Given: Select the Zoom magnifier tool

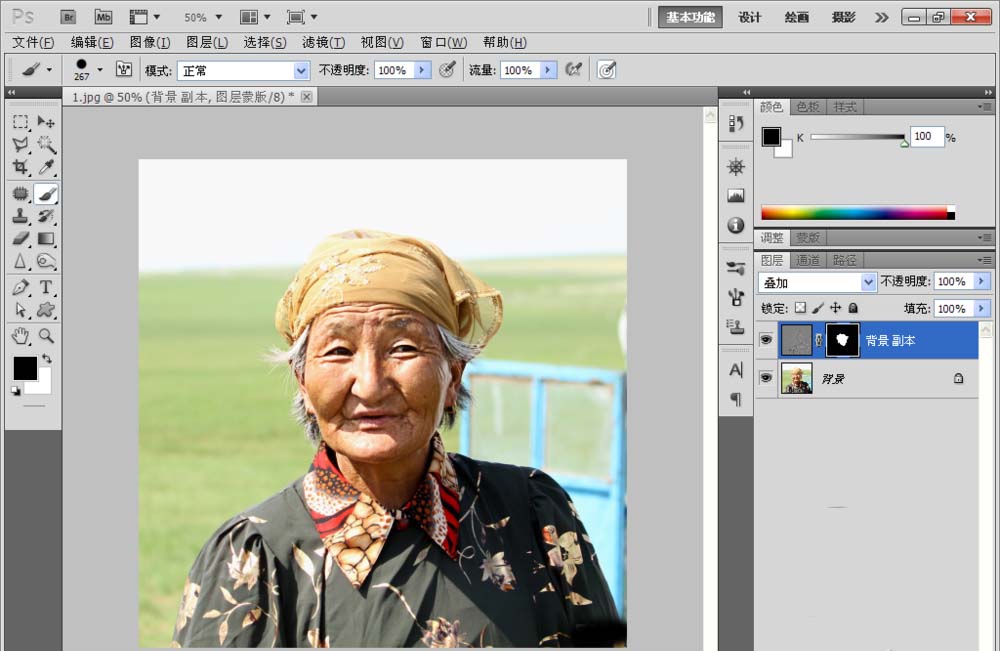Looking at the screenshot, I should (x=46, y=336).
